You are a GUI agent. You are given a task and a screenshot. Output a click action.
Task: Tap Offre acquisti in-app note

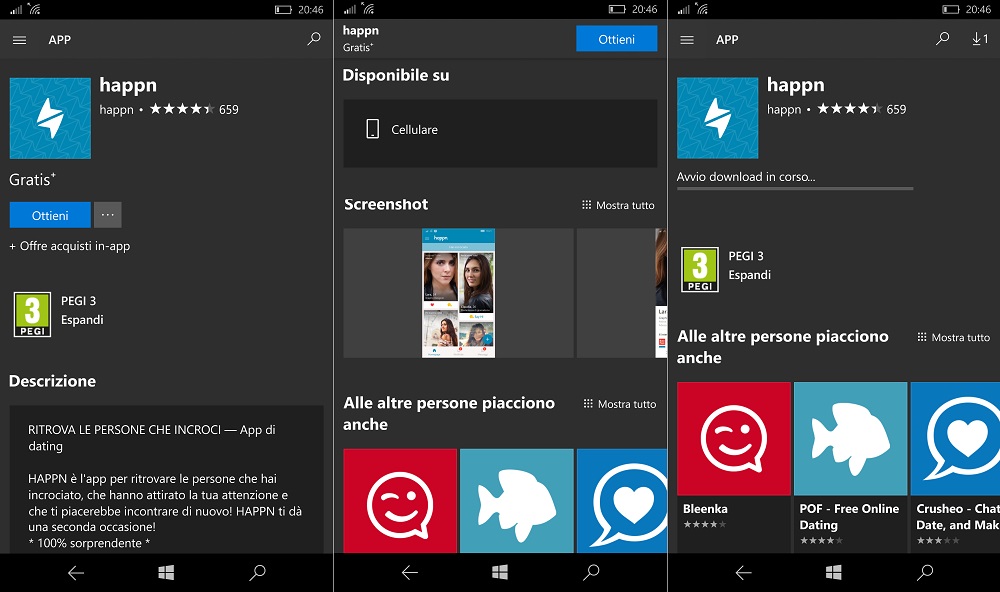click(70, 246)
